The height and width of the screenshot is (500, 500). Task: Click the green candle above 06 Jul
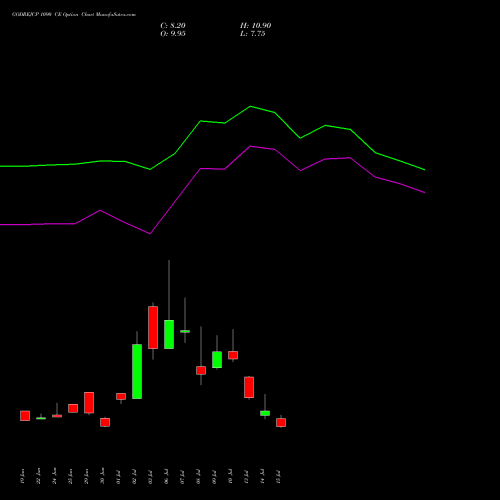tap(169, 334)
